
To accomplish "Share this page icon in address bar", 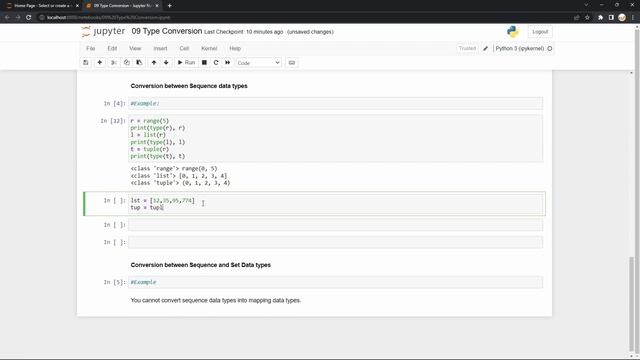I will pyautogui.click(x=577, y=18).
